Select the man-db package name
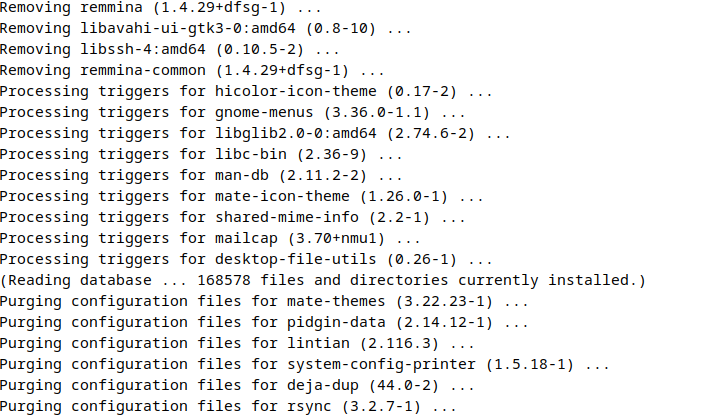Screen dimensions: 719x416 242,176
